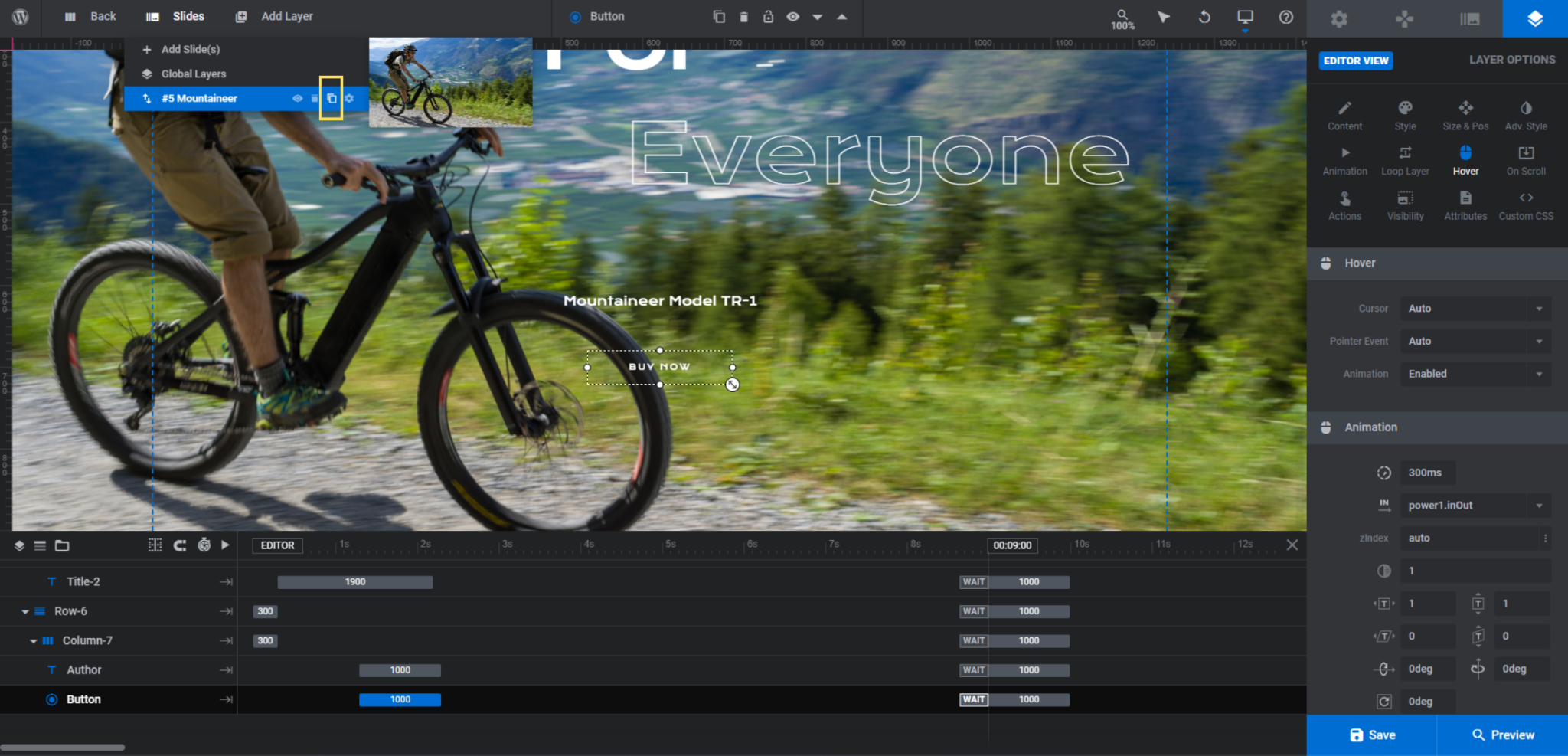Screen dimensions: 1568x756
Task: Activate the layer selection cursor tool
Action: pos(1164,16)
